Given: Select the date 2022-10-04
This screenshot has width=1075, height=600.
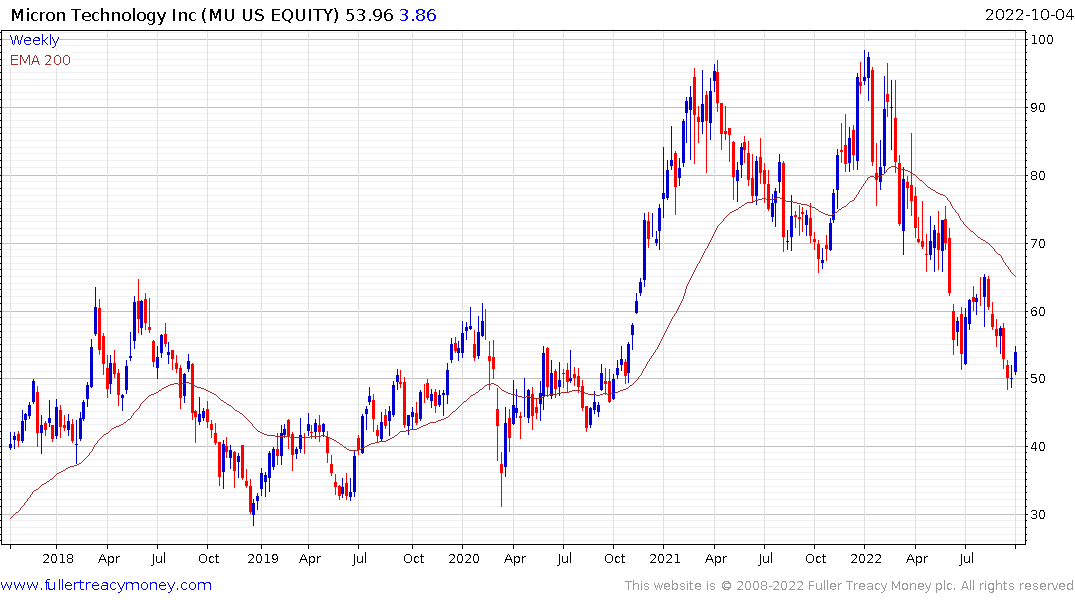Looking at the screenshot, I should (x=1028, y=15).
